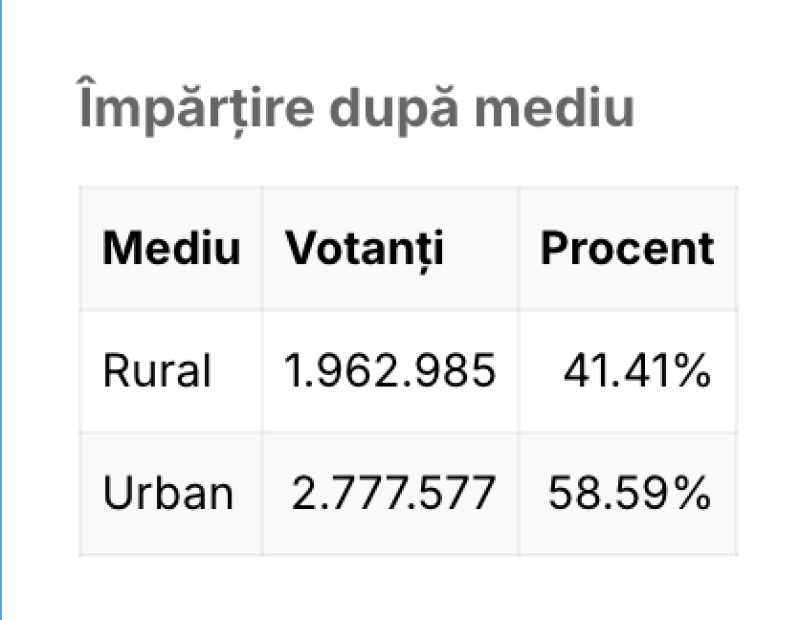Image resolution: width=800 pixels, height=620 pixels.
Task: Click the lowercase word "mediu" in the heading
Action: (554, 108)
